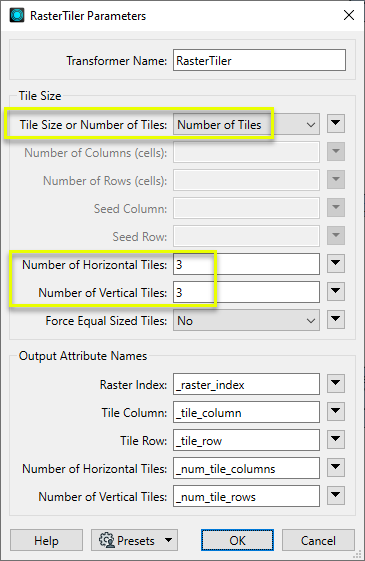Image resolution: width=365 pixels, height=561 pixels.
Task: Open arrow menu beside _num_tile_rows field
Action: click(x=336, y=496)
